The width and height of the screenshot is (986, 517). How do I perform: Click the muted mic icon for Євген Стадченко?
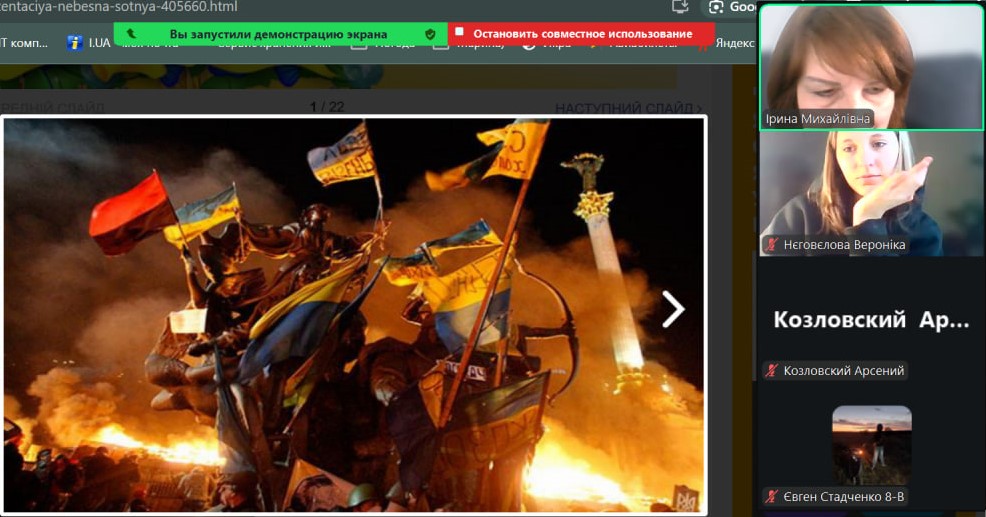click(x=772, y=496)
